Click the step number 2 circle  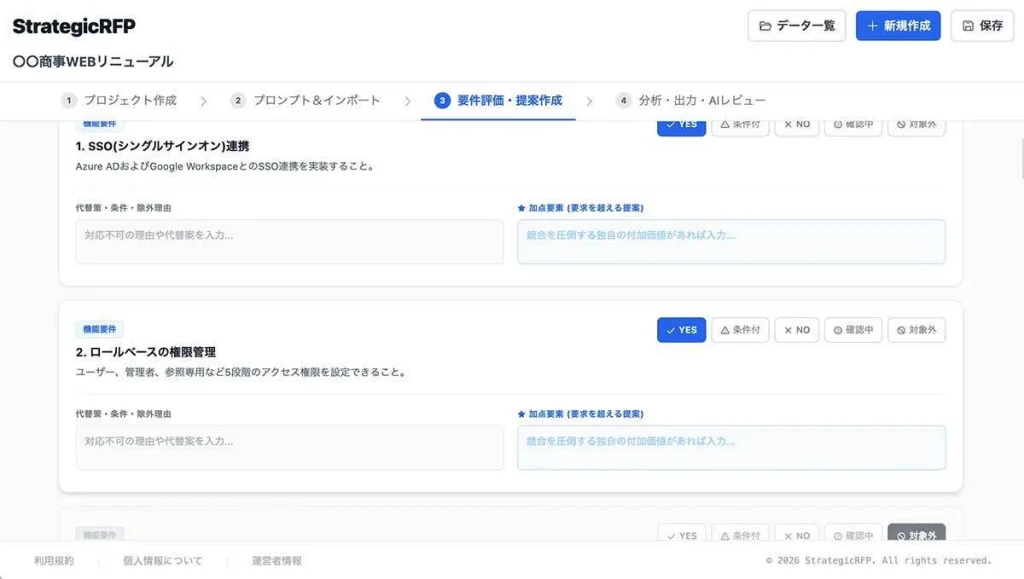click(x=238, y=100)
